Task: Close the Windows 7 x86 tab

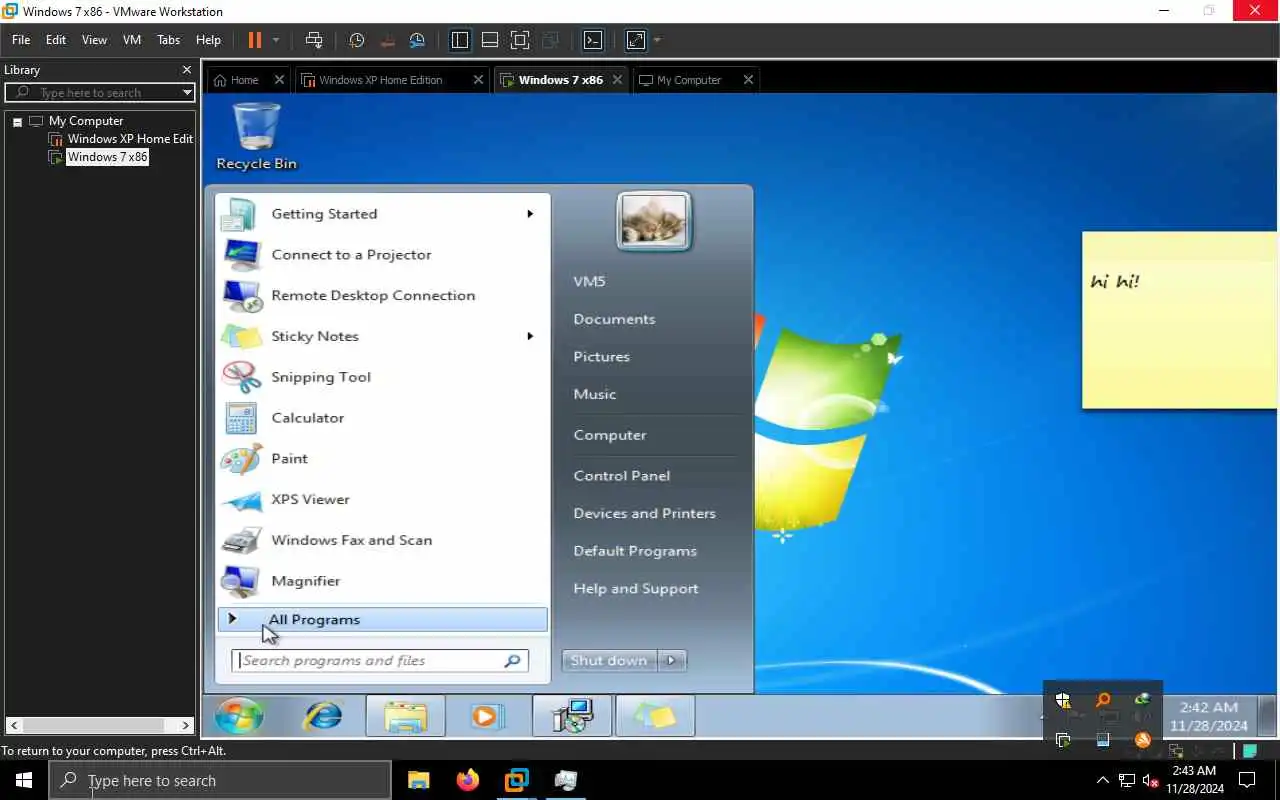Action: [x=617, y=80]
